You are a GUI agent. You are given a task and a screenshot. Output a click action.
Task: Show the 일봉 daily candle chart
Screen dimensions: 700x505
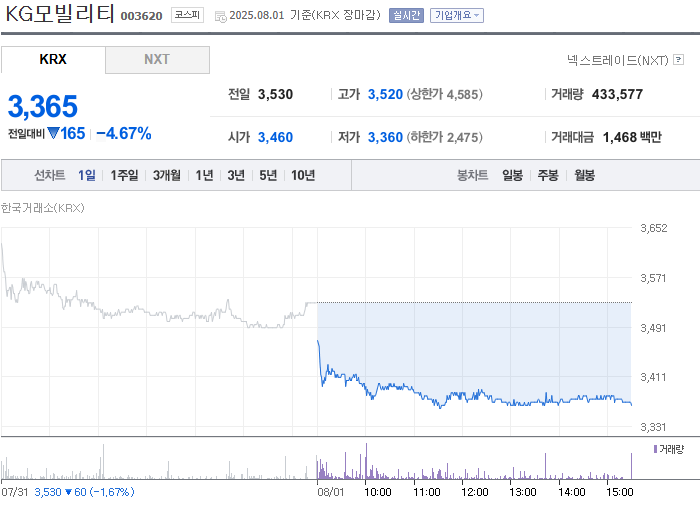(512, 175)
